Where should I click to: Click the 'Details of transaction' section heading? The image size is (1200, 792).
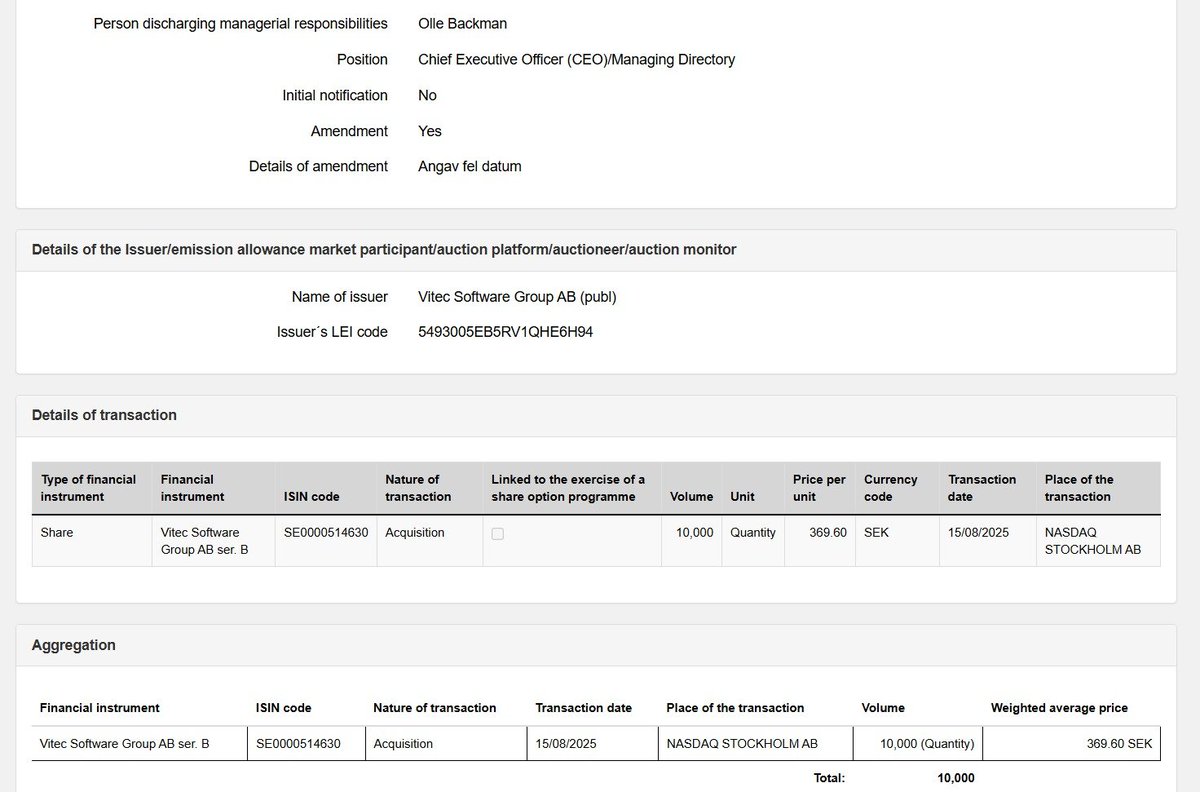[104, 415]
